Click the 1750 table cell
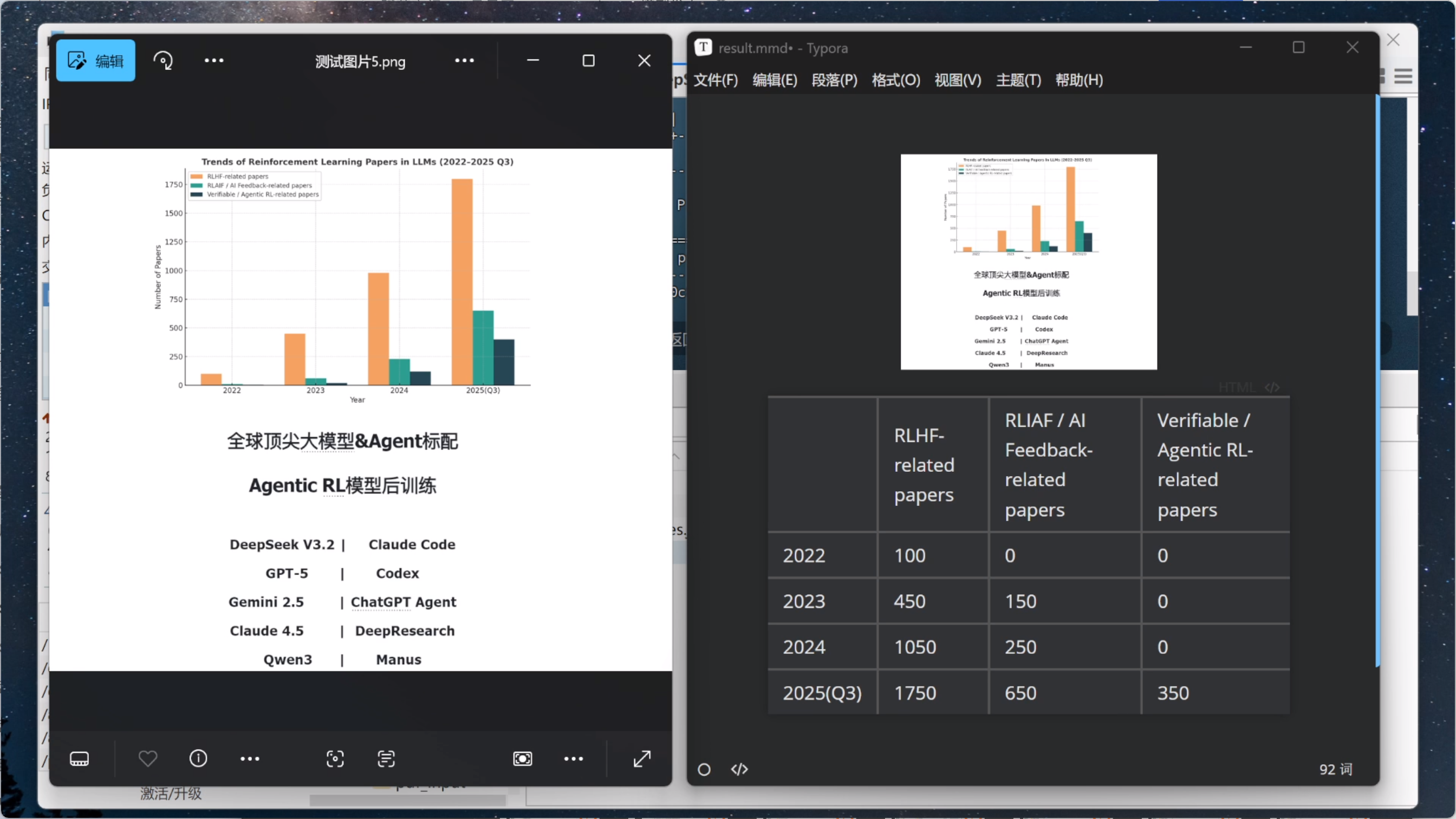Viewport: 1456px width, 819px height. pyautogui.click(x=914, y=693)
